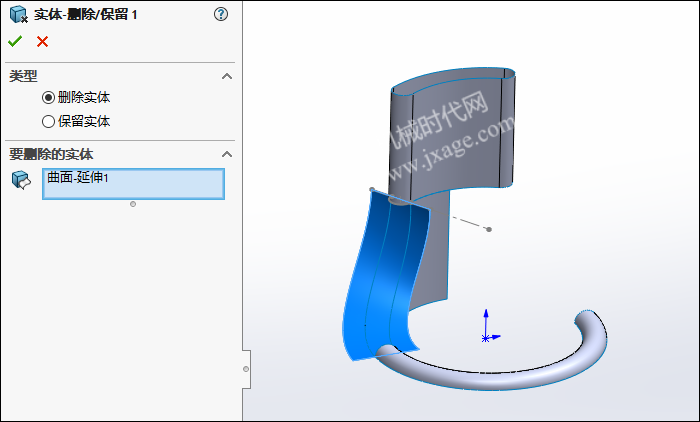Click the 曲面-延伸1 entry in selection box

click(x=78, y=178)
